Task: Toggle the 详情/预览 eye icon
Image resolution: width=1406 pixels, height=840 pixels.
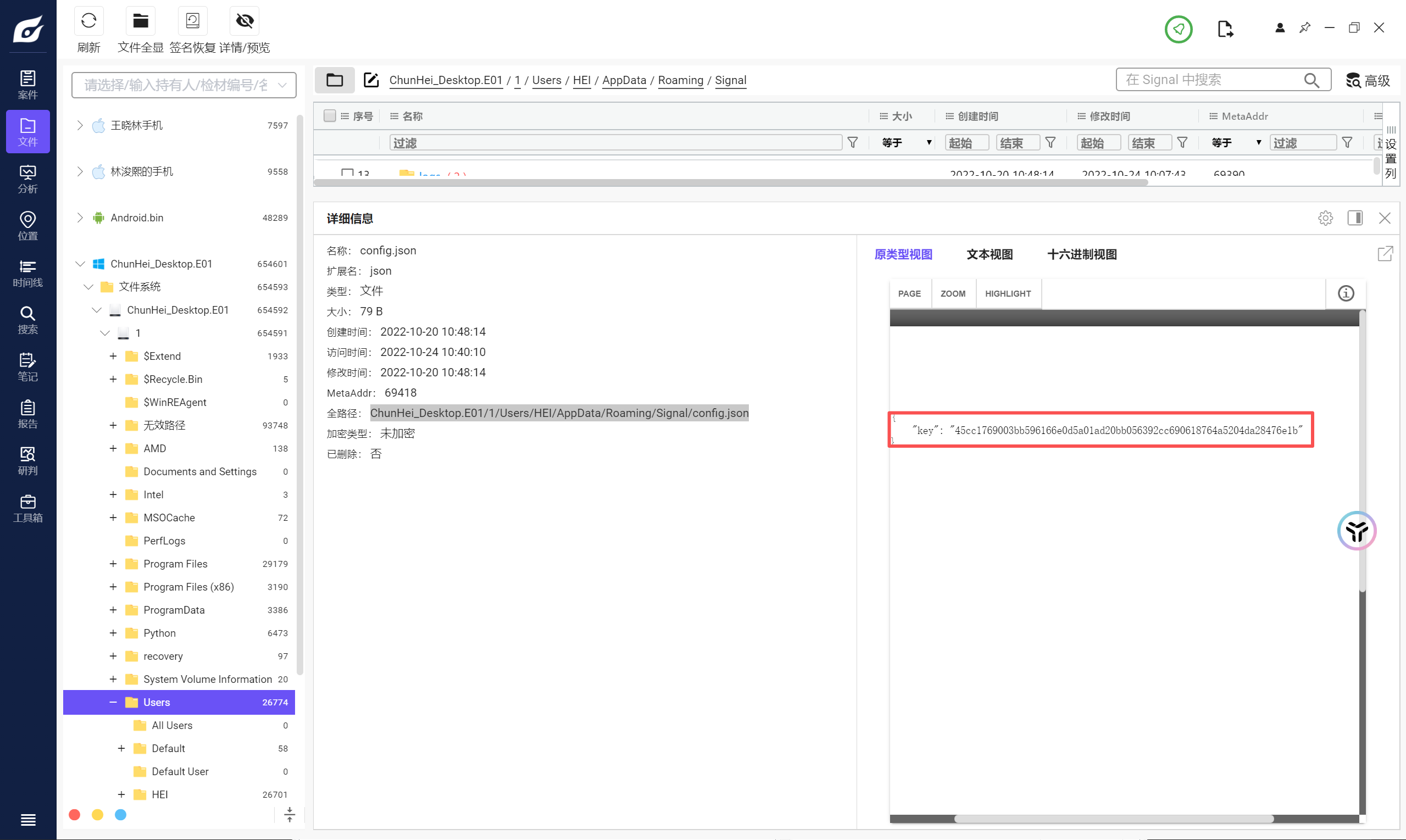Action: (244, 21)
